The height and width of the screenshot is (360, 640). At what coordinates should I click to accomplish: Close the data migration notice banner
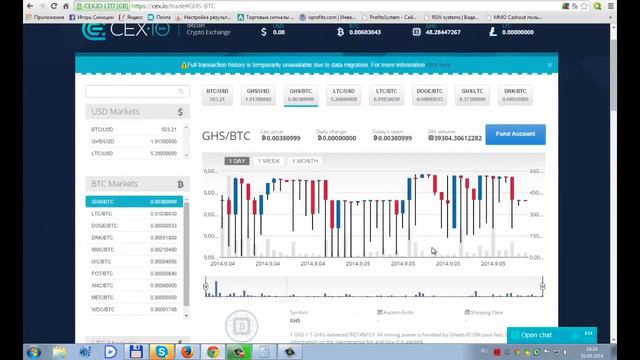click(549, 65)
